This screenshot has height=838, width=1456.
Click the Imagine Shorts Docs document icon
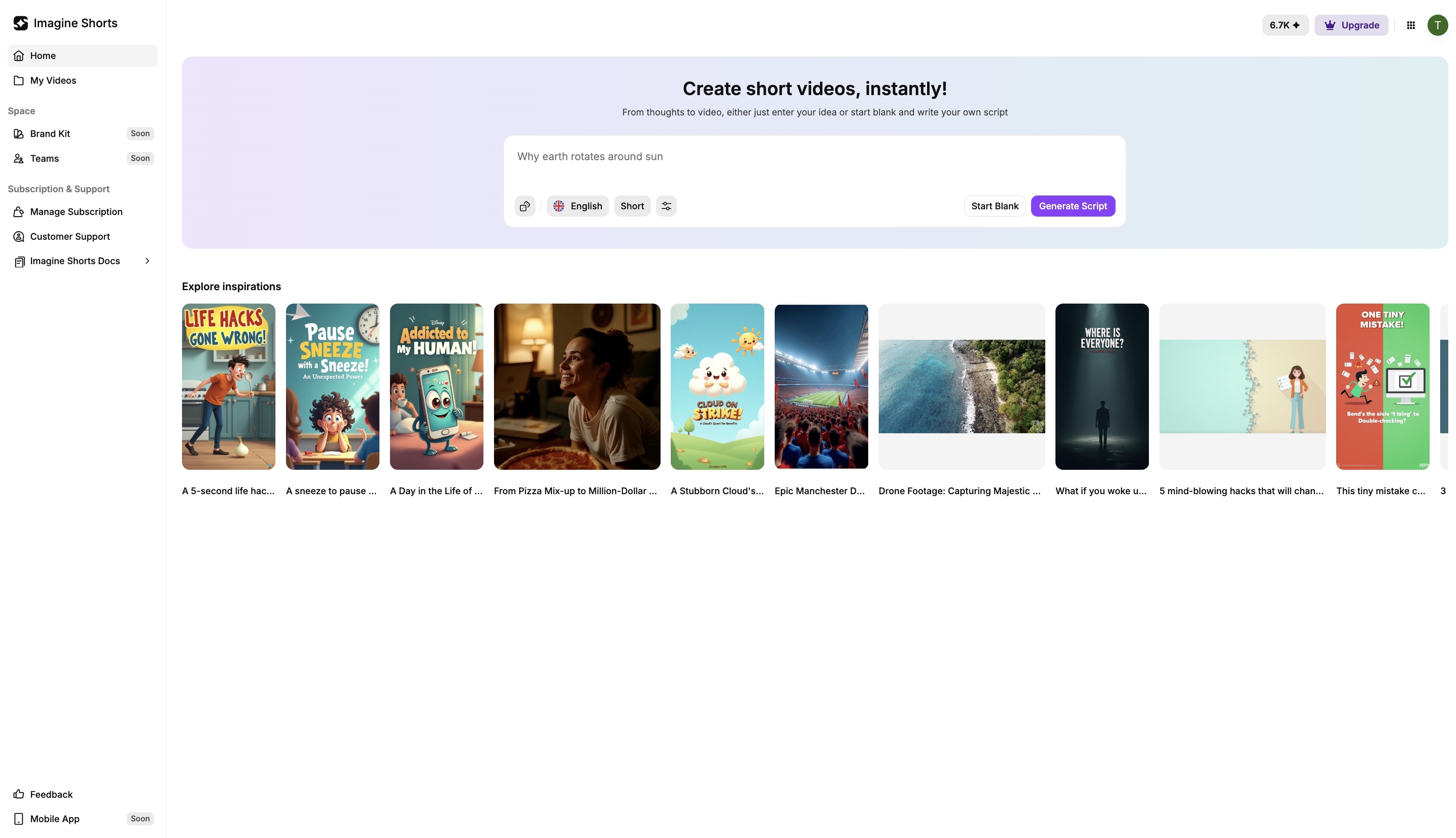(19, 262)
